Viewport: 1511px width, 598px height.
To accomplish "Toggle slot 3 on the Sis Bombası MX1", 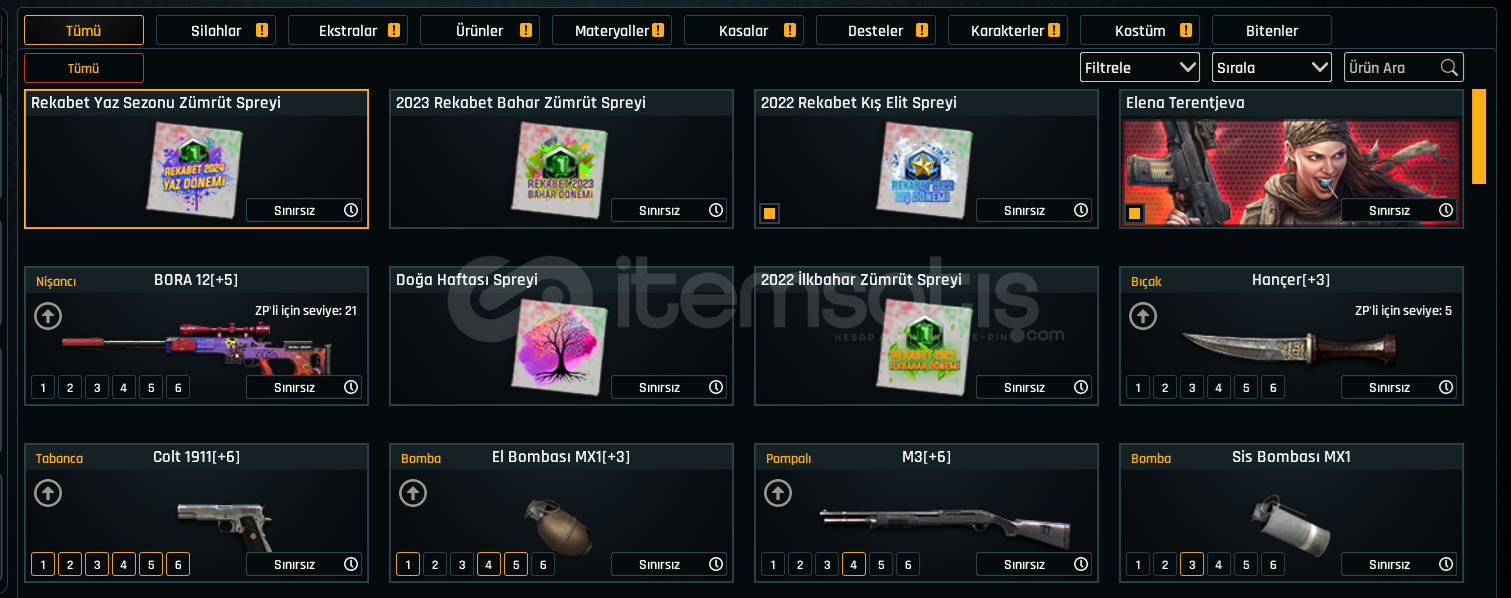I will [x=1191, y=564].
